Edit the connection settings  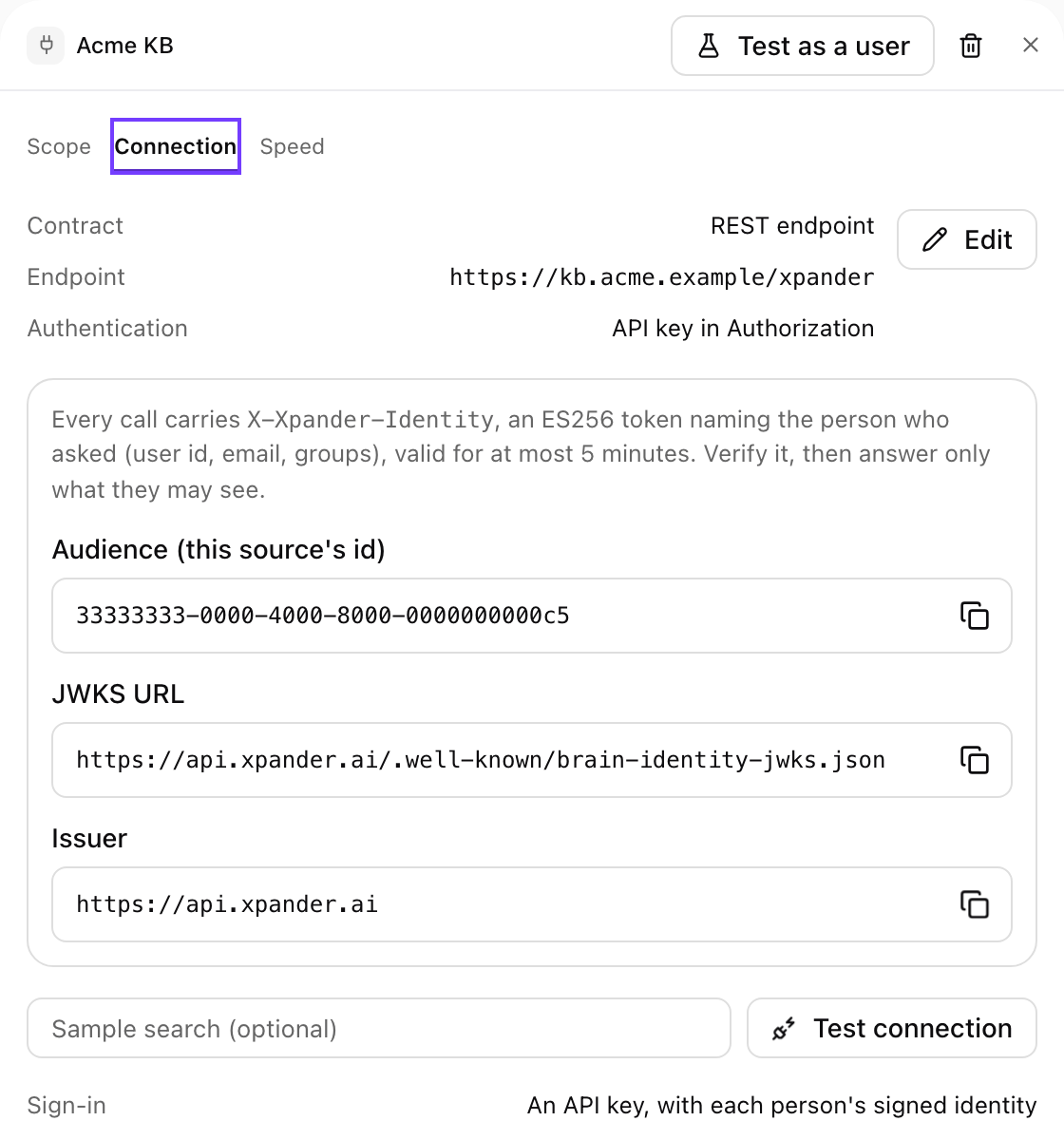tap(967, 239)
